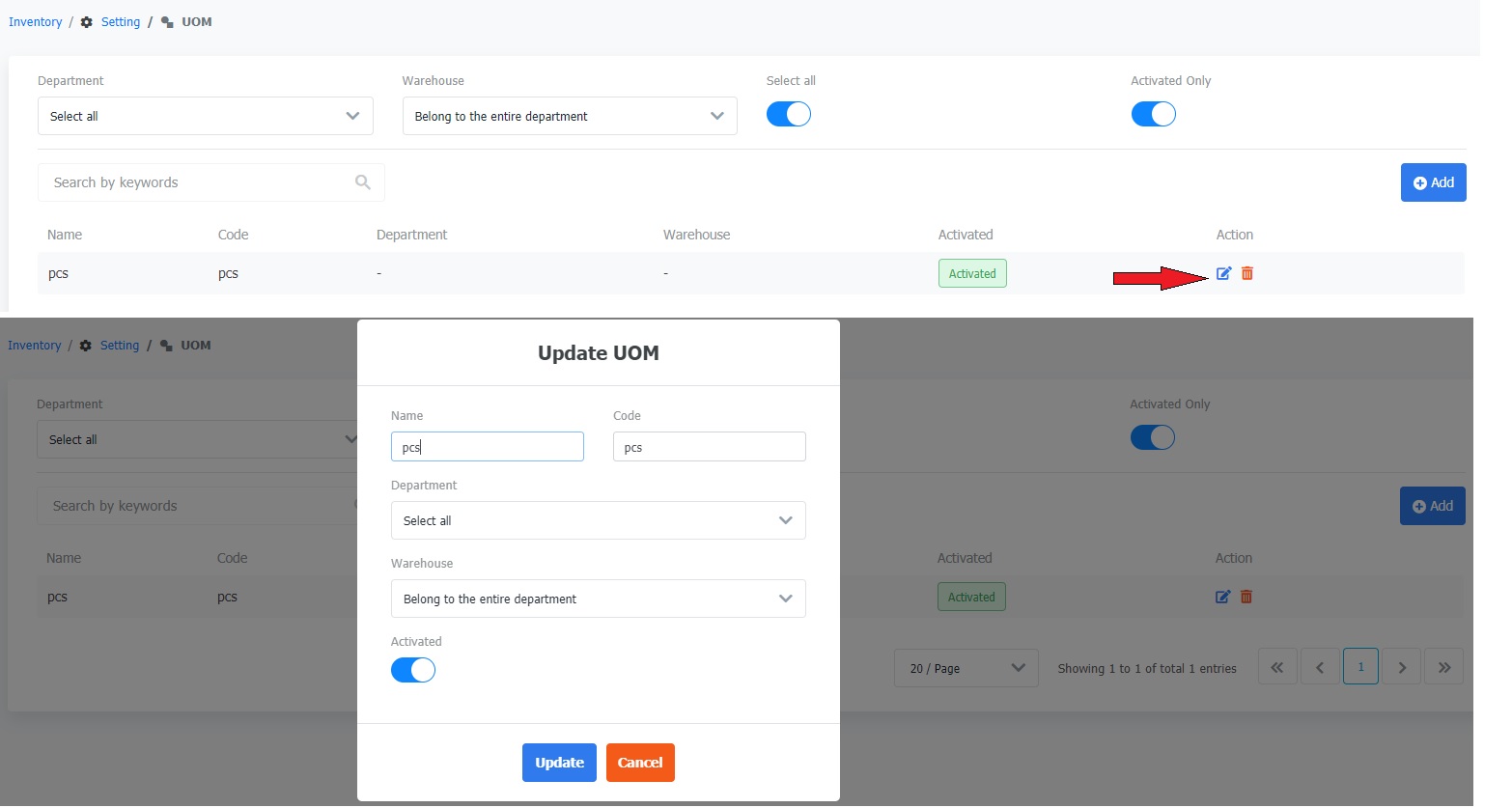Toggle the Activated switch in the Update UOM dialog
1512x808 pixels.
[x=413, y=670]
